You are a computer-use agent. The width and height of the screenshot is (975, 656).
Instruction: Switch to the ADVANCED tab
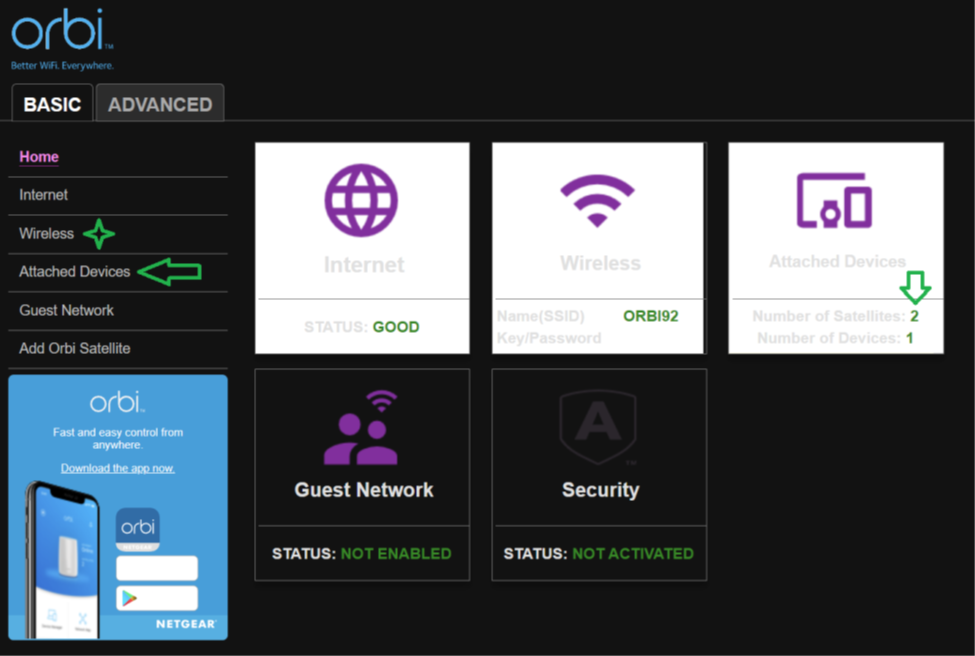pyautogui.click(x=160, y=104)
